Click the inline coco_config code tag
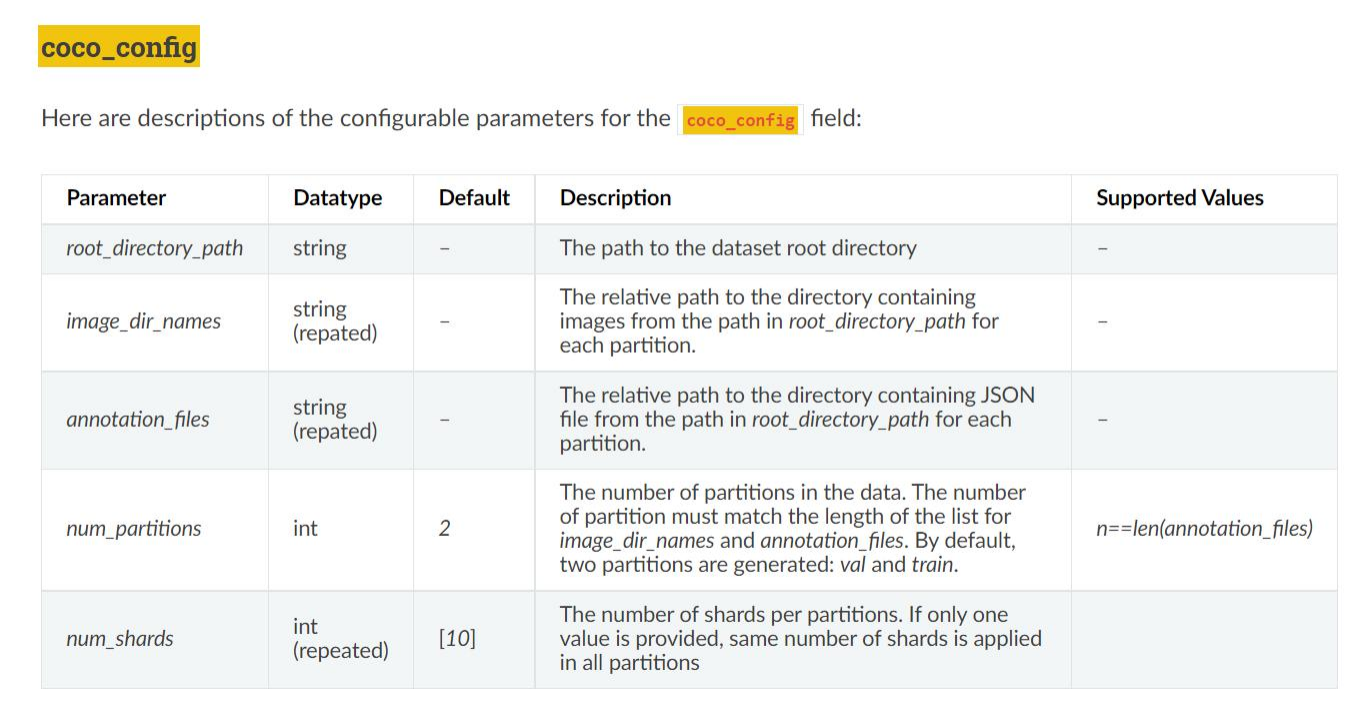This screenshot has width=1365, height=701. point(741,120)
